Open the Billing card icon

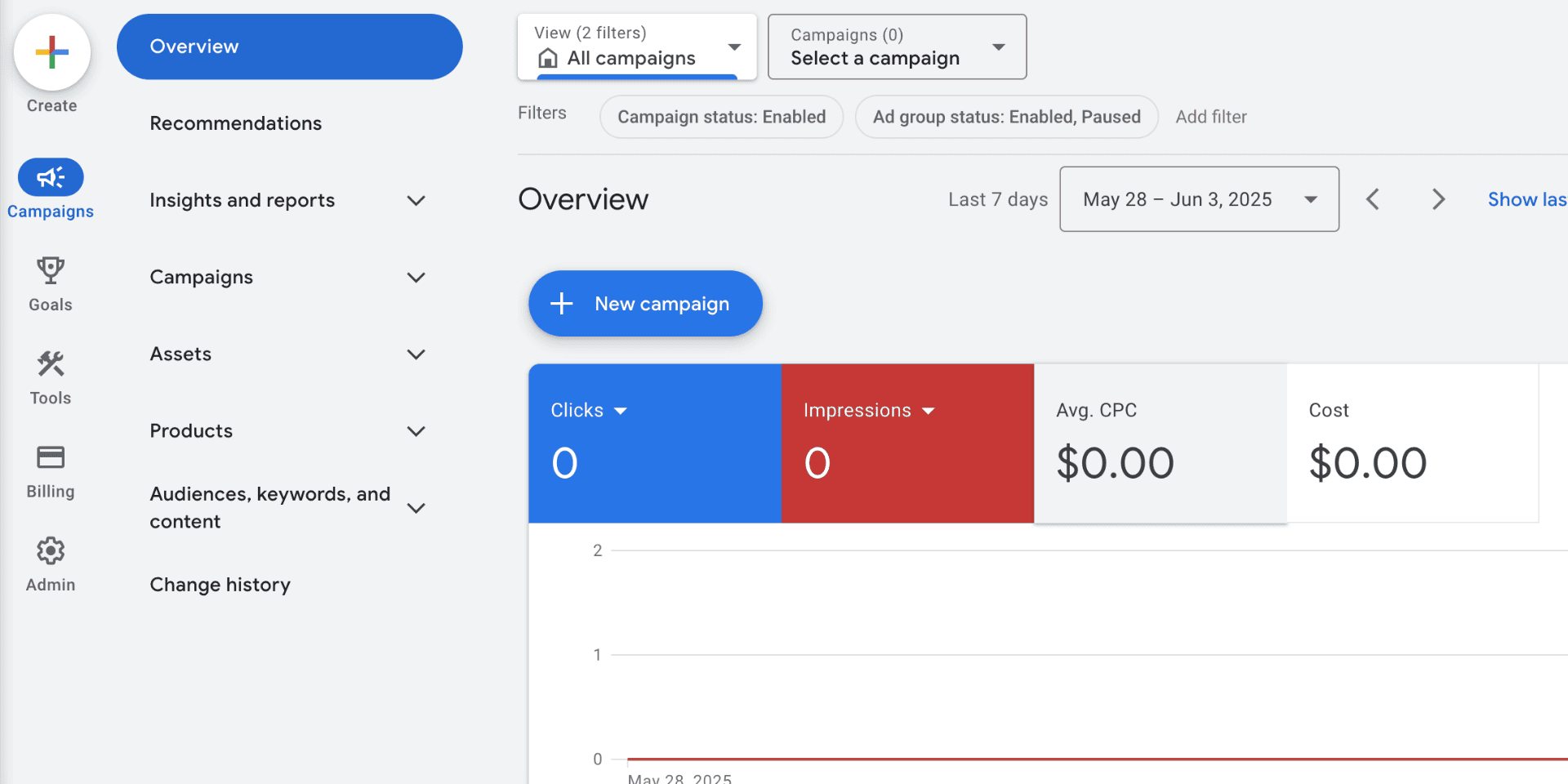51,457
